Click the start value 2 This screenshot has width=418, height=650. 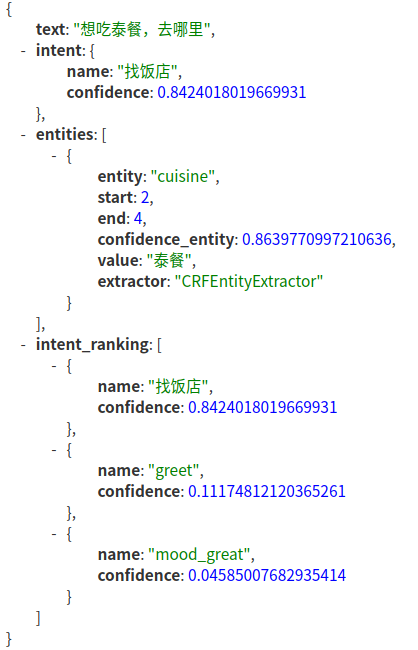pos(145,198)
